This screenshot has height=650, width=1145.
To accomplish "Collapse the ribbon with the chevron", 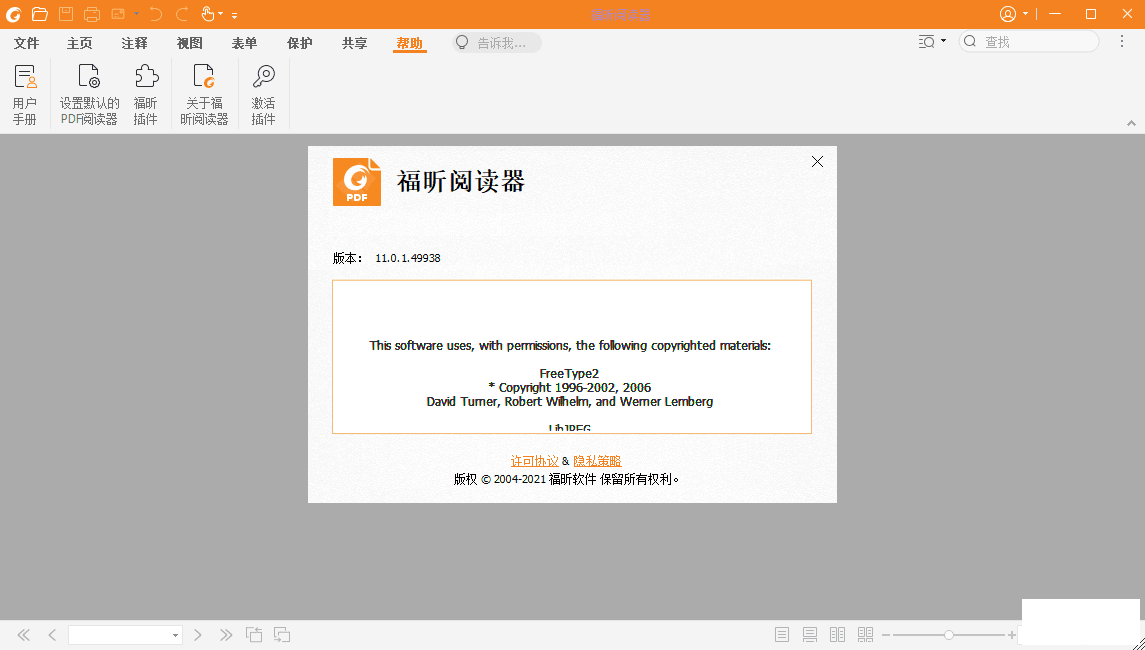I will click(1131, 123).
